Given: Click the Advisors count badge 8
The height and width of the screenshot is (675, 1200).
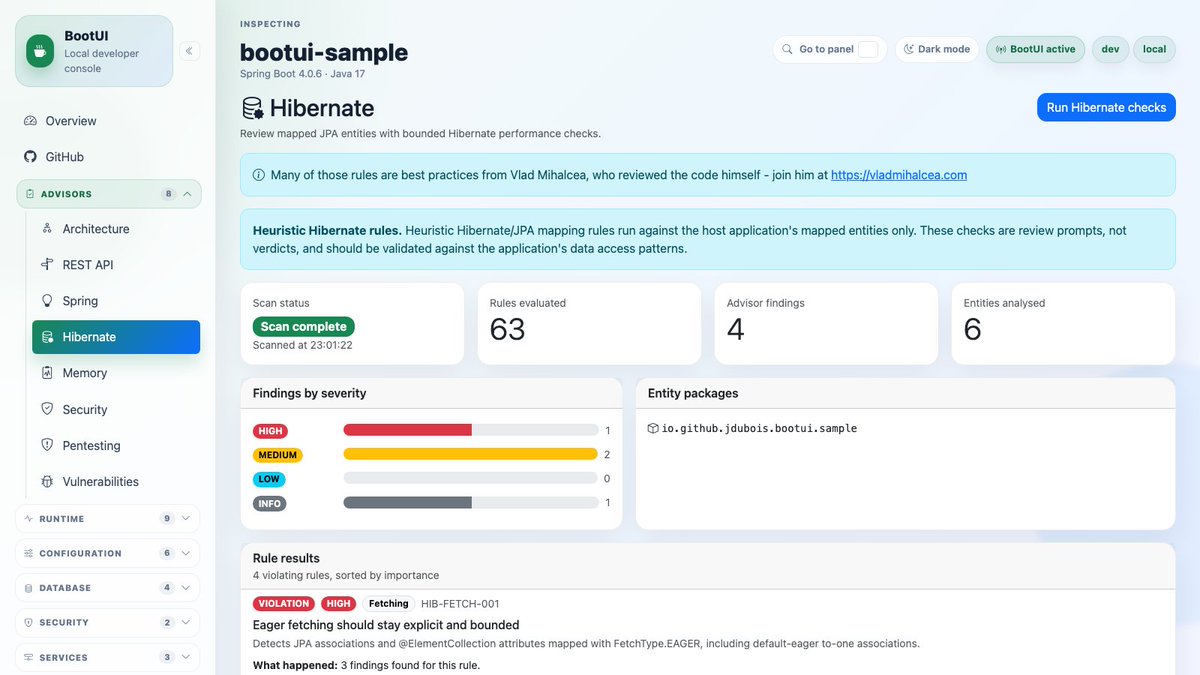Looking at the screenshot, I should click(168, 194).
